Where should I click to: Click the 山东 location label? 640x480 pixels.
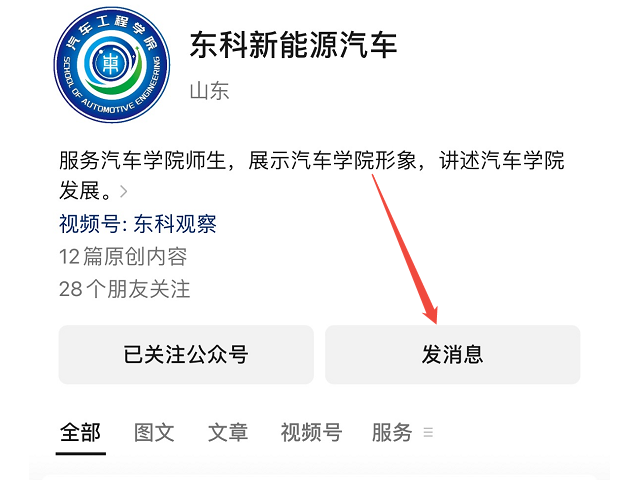[x=209, y=91]
